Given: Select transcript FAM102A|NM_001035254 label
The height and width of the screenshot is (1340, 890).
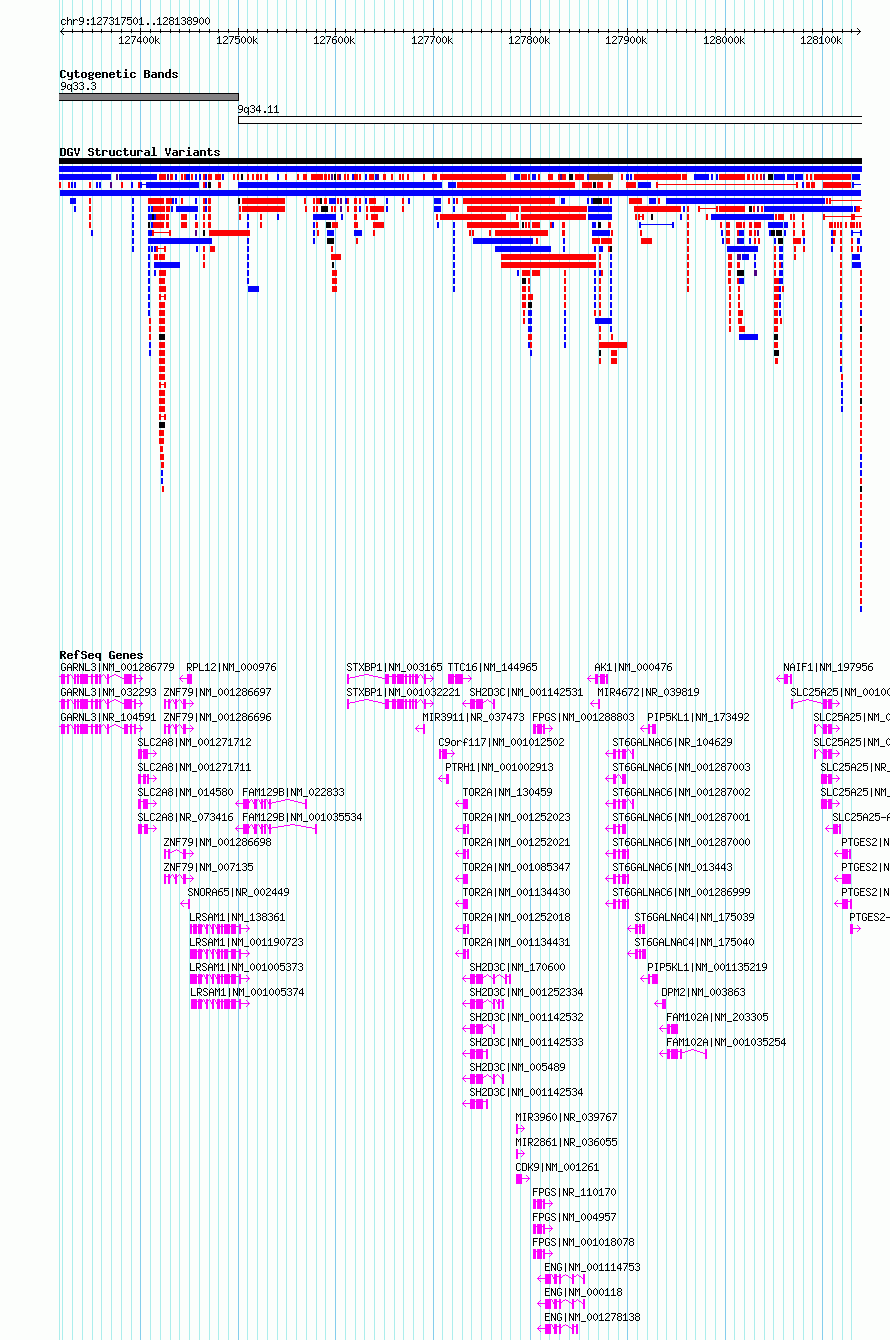Looking at the screenshot, I should click(x=727, y=1042).
